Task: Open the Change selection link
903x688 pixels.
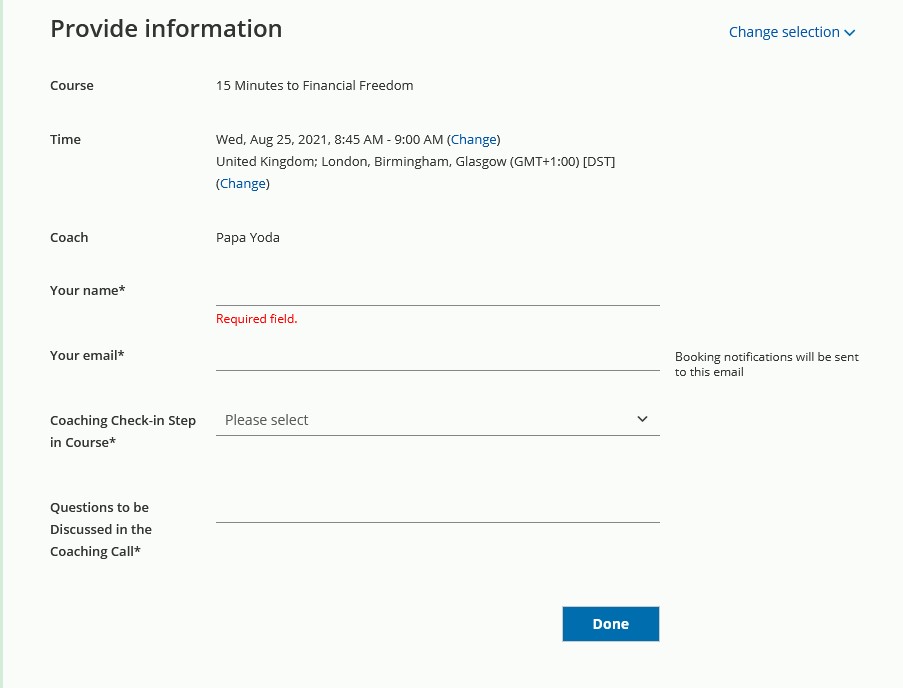Action: 783,32
